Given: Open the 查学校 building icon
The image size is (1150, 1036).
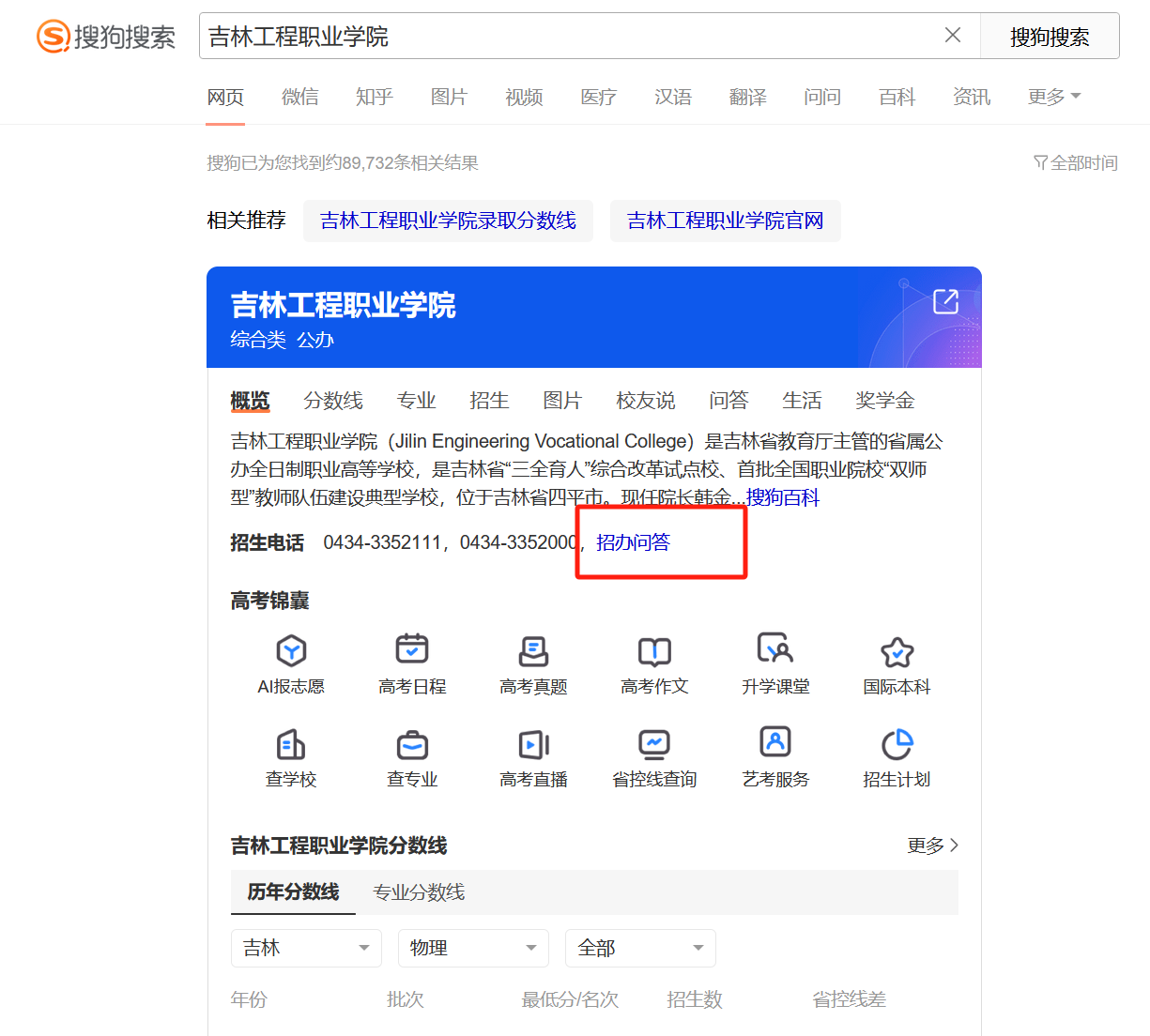Looking at the screenshot, I should [x=291, y=744].
